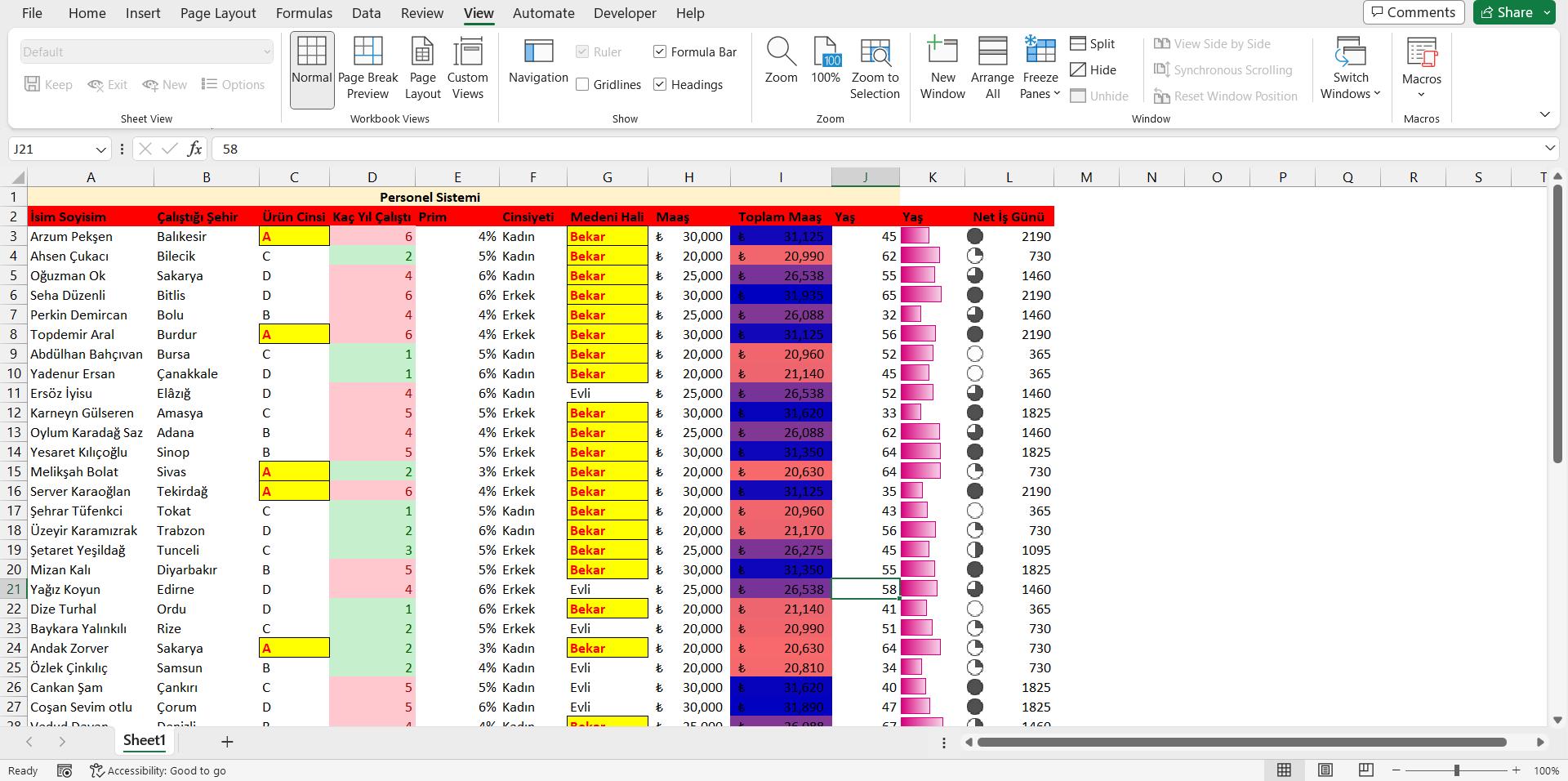Enable the Gridlines checkbox
Screen dimensions: 1568x781
click(582, 84)
